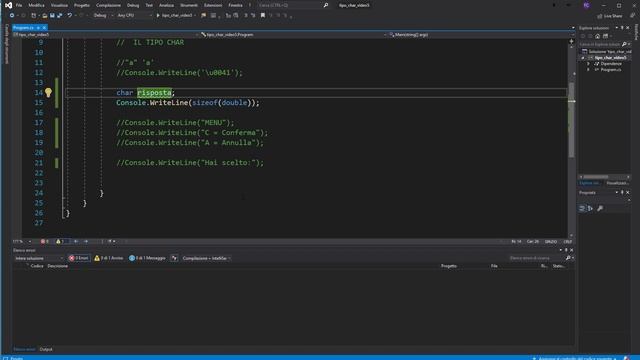This screenshot has height=360, width=640.
Task: Switch to the Elenco errori bottom tab
Action: click(x=24, y=349)
